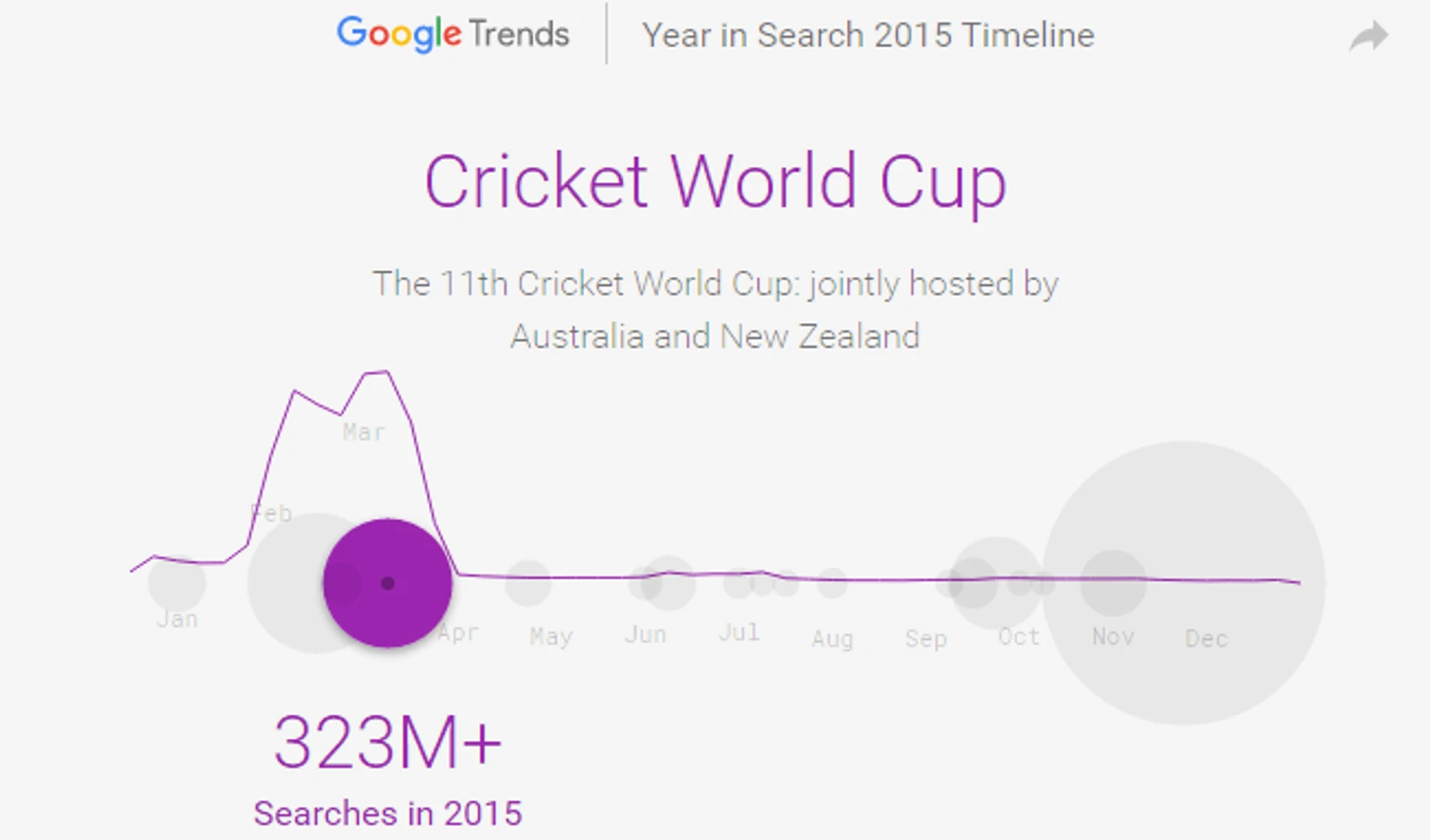Click the Cricket World Cup heading
Image resolution: width=1430 pixels, height=840 pixels.
coord(715,182)
